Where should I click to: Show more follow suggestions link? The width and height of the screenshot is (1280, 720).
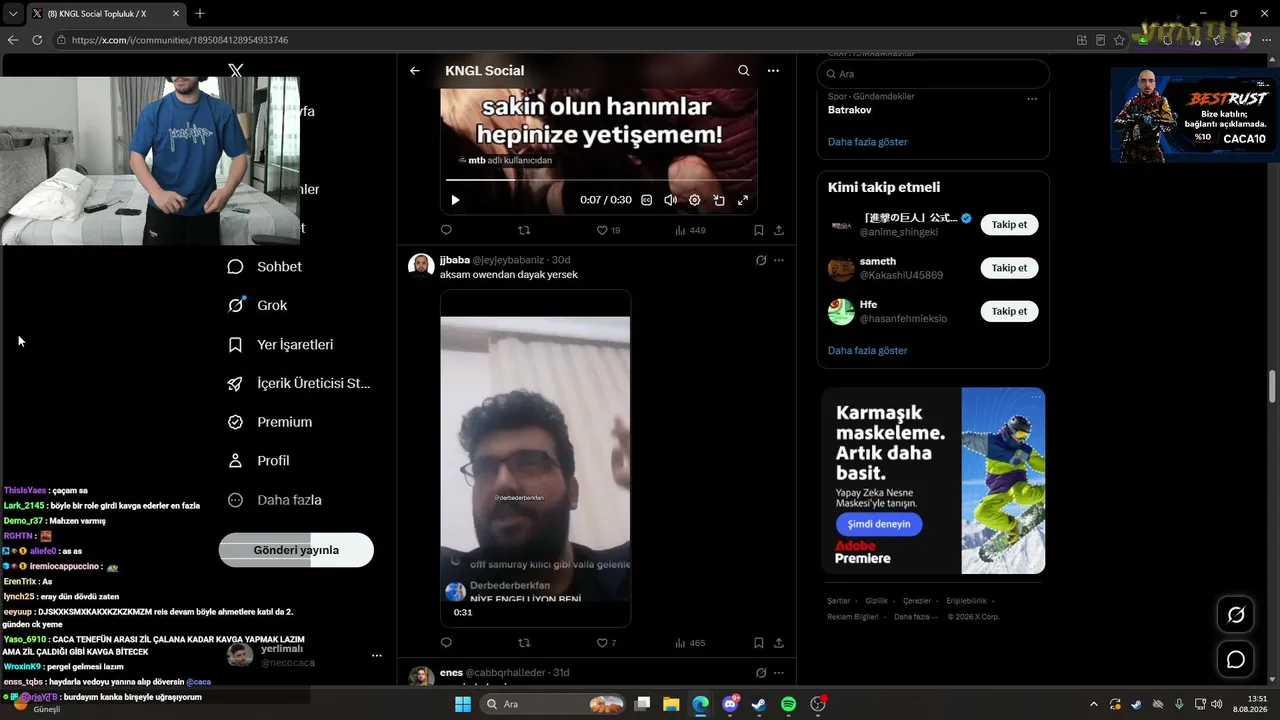(868, 351)
